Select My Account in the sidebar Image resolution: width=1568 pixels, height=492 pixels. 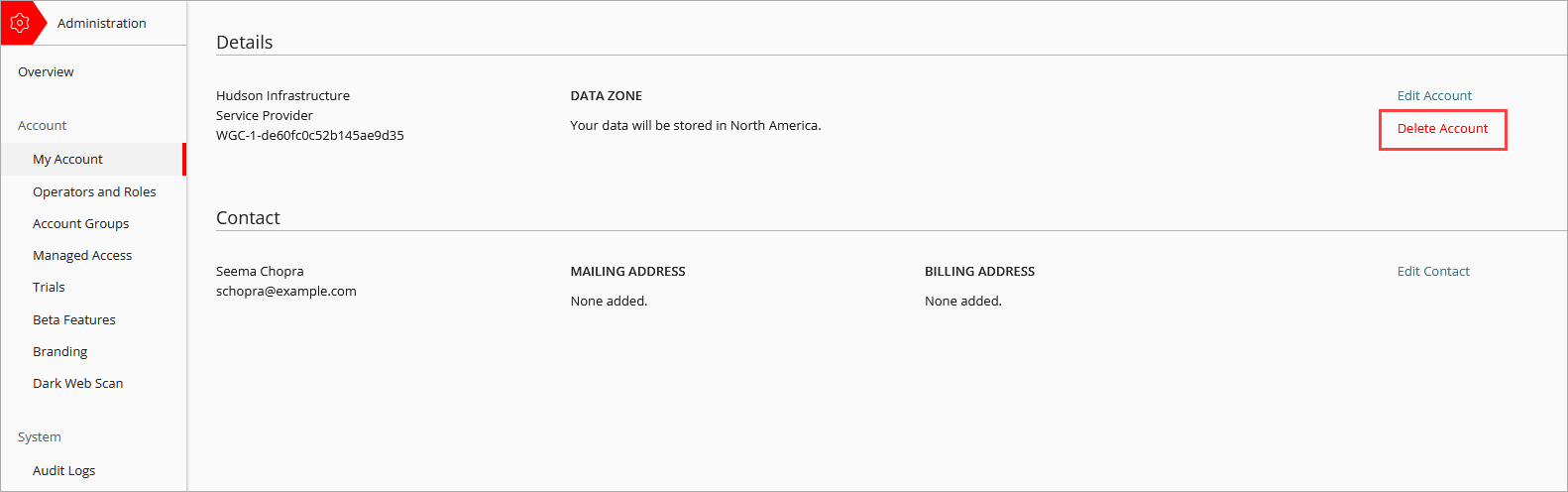[x=67, y=160]
